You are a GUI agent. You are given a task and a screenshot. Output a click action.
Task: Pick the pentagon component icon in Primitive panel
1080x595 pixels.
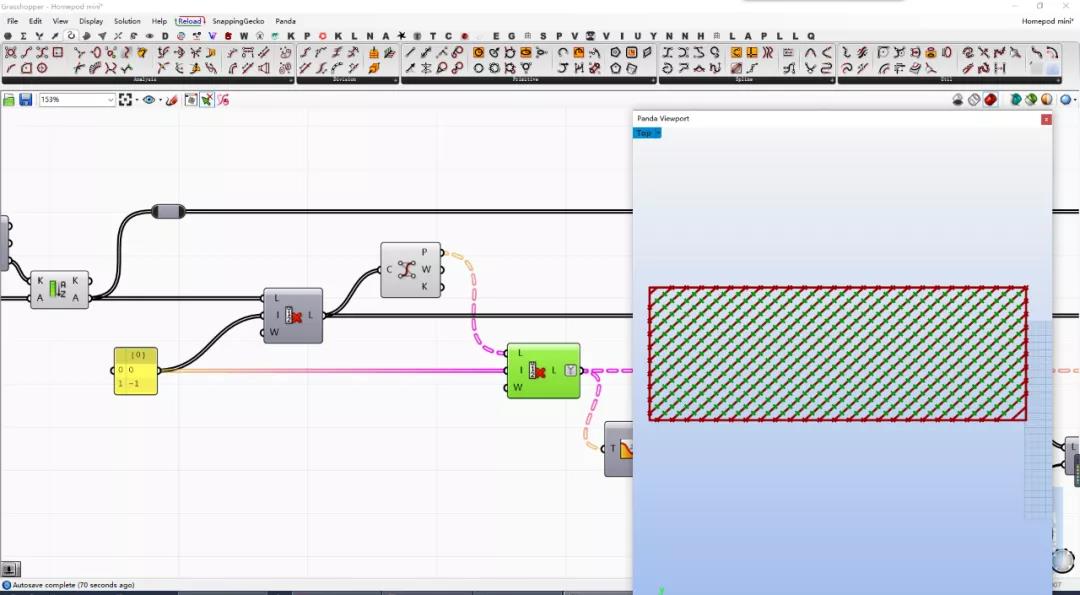pyautogui.click(x=615, y=67)
